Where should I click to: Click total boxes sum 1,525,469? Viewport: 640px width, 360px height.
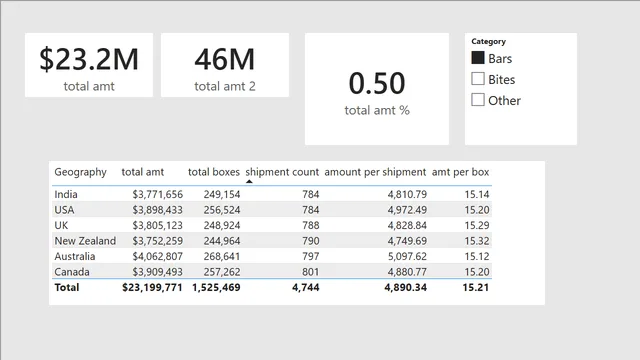[216, 287]
